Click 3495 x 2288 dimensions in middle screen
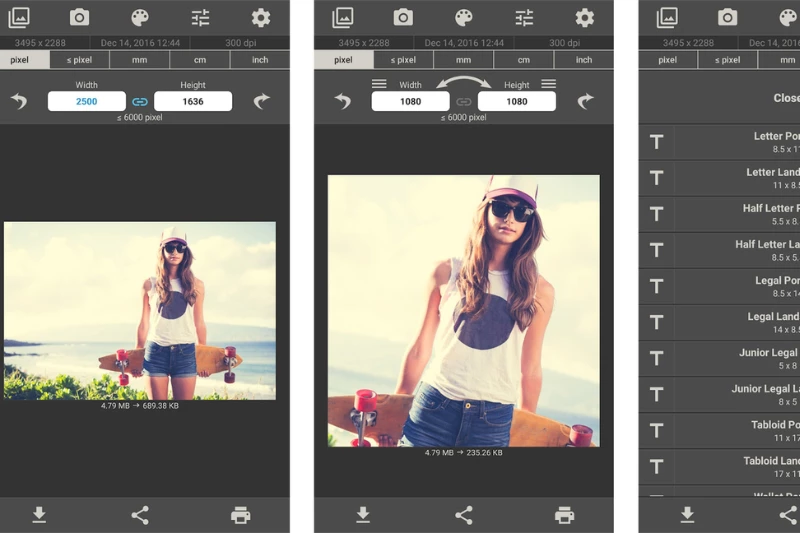 pyautogui.click(x=364, y=43)
